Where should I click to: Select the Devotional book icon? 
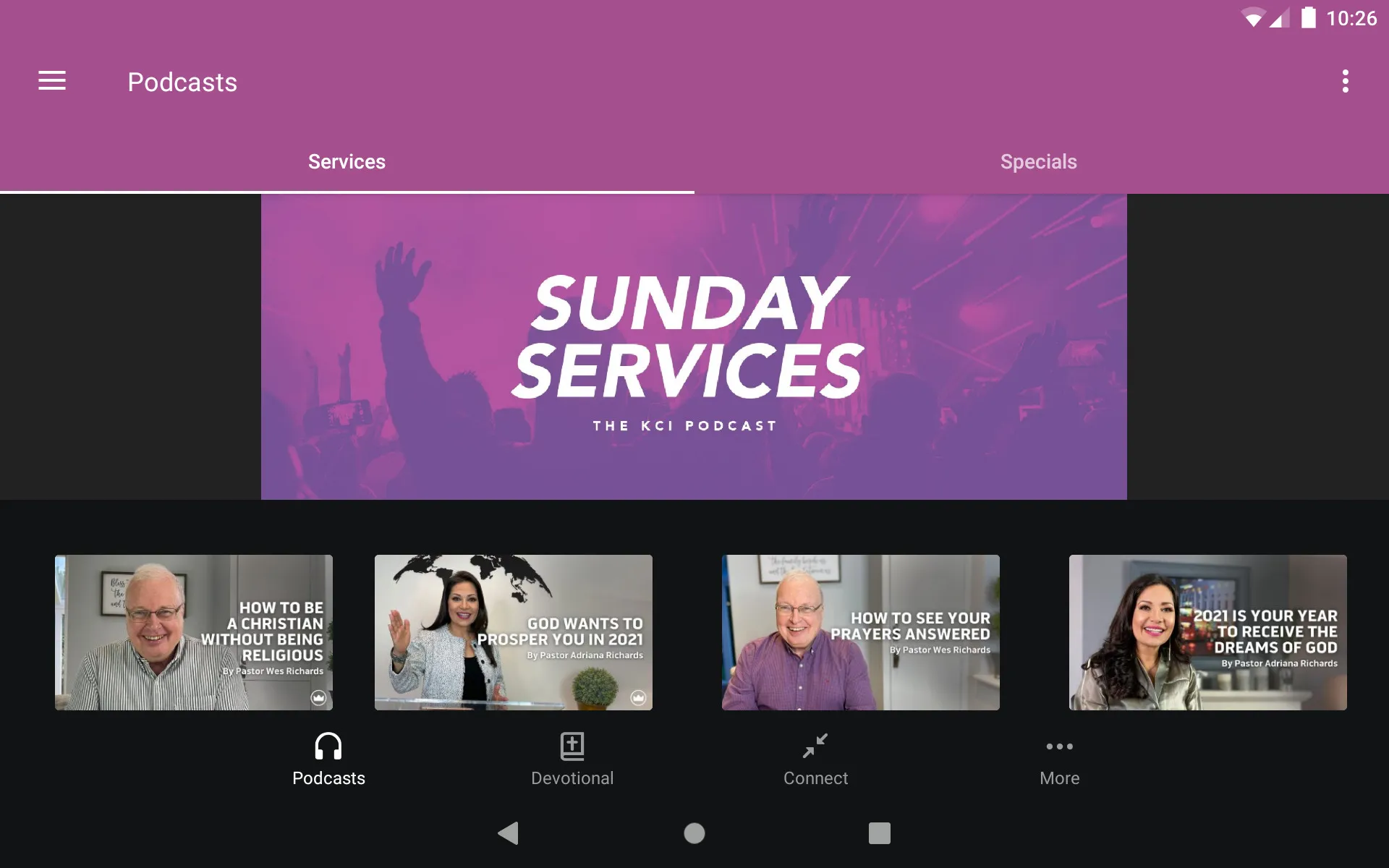coord(572,746)
